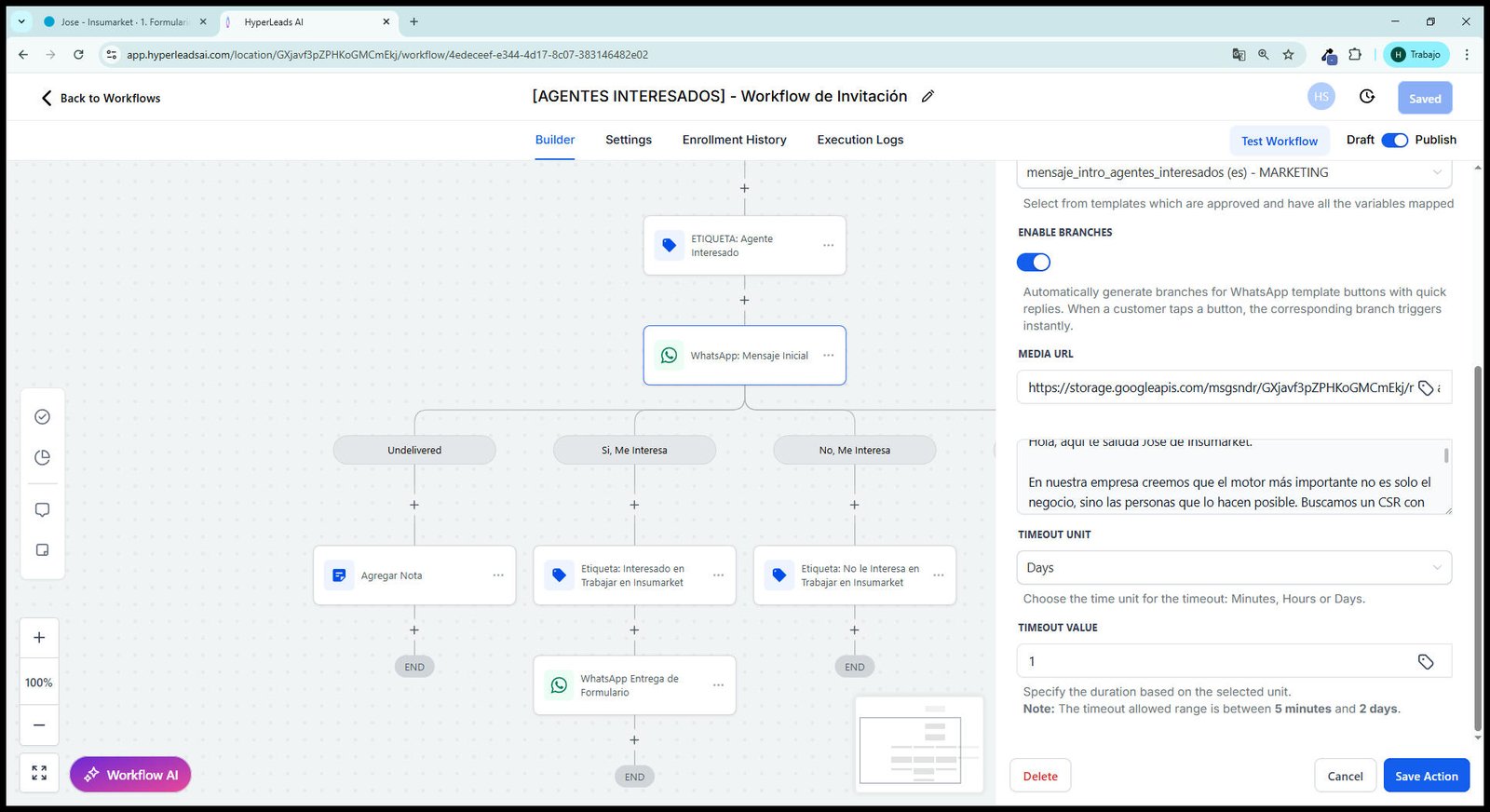Image resolution: width=1490 pixels, height=812 pixels.
Task: Launch Workflow AI assistant
Action: tap(130, 775)
